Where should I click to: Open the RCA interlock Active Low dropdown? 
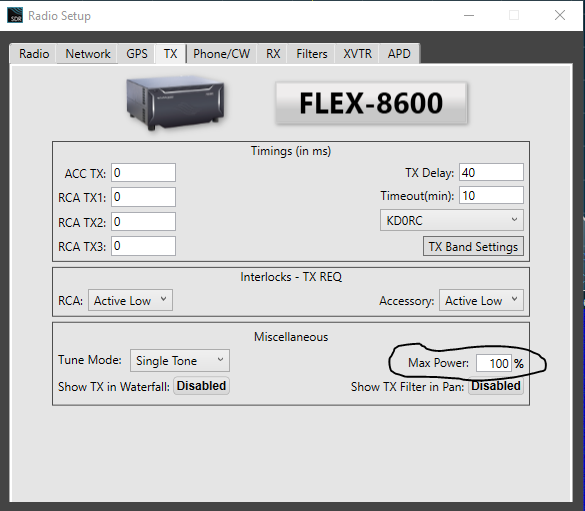coord(130,300)
